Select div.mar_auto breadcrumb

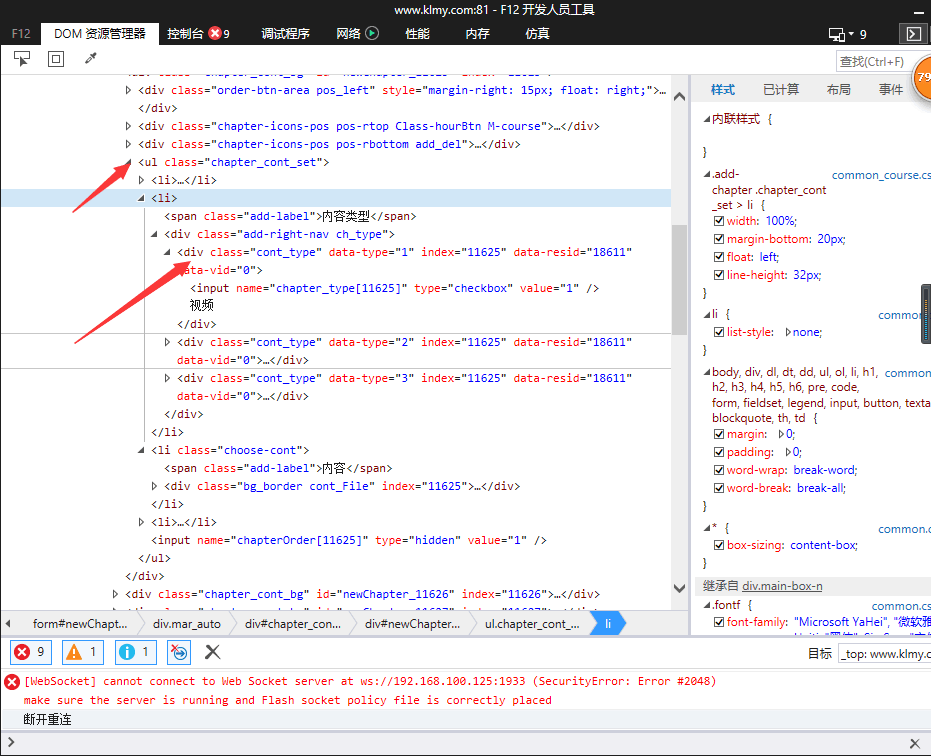tap(186, 624)
